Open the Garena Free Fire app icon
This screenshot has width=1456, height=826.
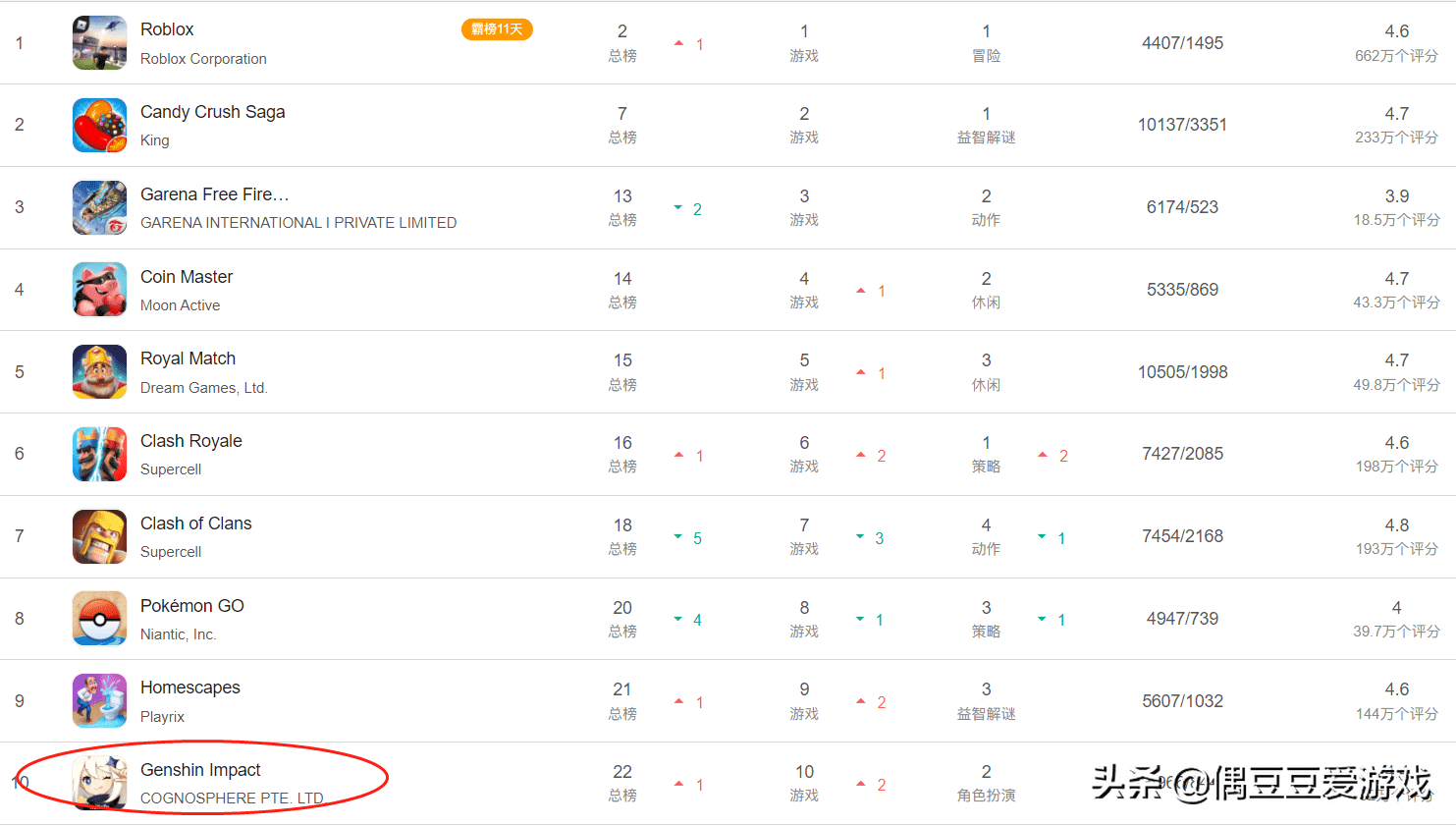[x=99, y=207]
